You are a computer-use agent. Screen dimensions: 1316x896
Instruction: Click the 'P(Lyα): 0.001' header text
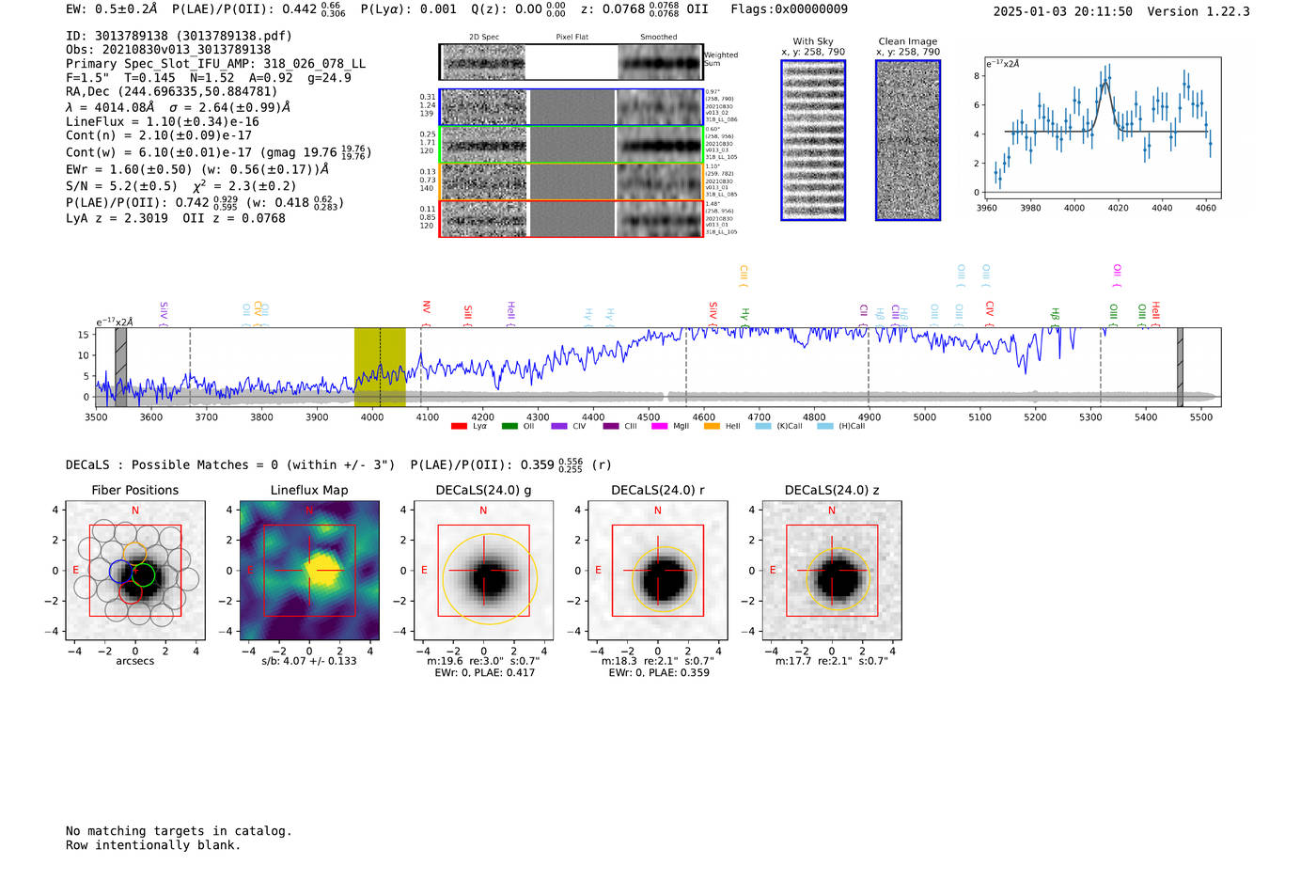(x=409, y=9)
